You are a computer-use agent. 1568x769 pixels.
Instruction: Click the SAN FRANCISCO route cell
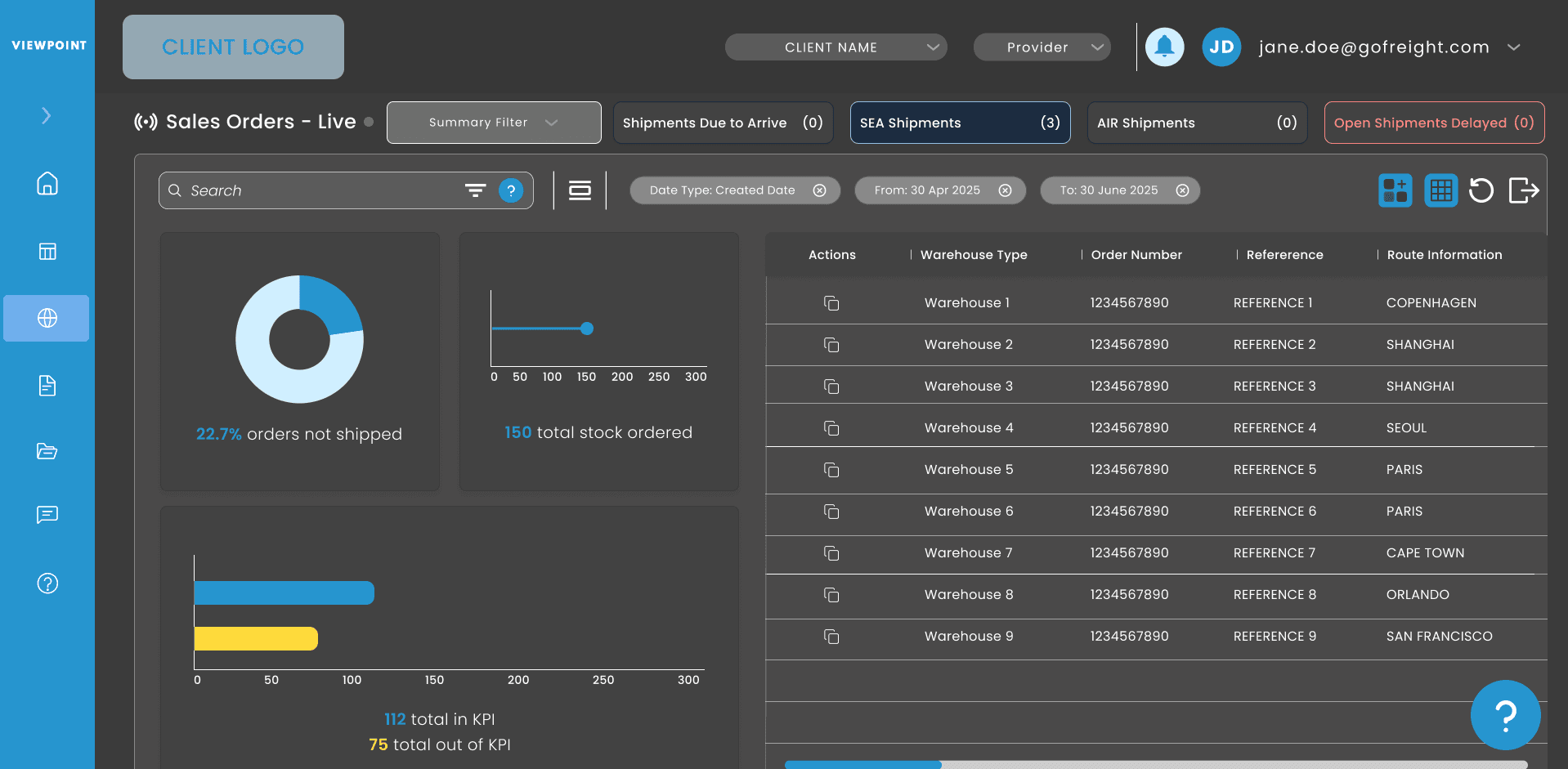coord(1439,637)
